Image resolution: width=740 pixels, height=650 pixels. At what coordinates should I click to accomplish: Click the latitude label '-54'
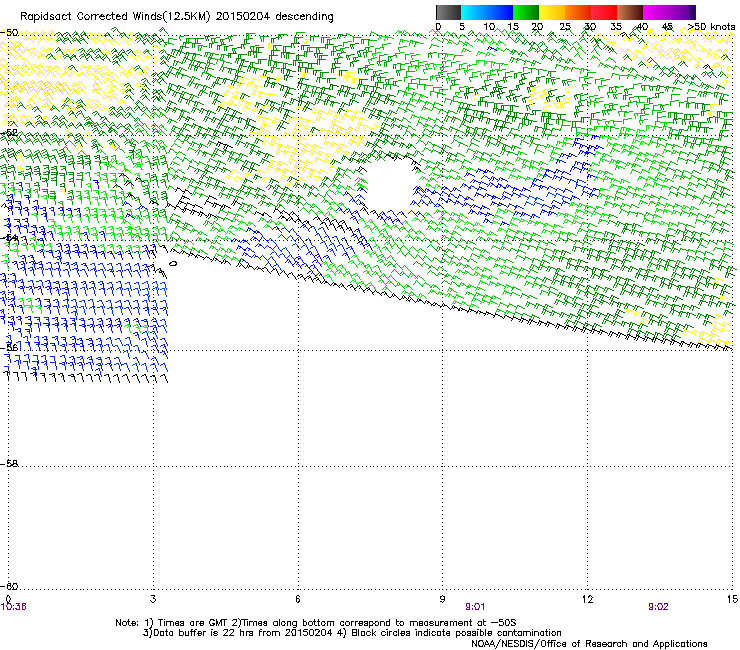9,238
